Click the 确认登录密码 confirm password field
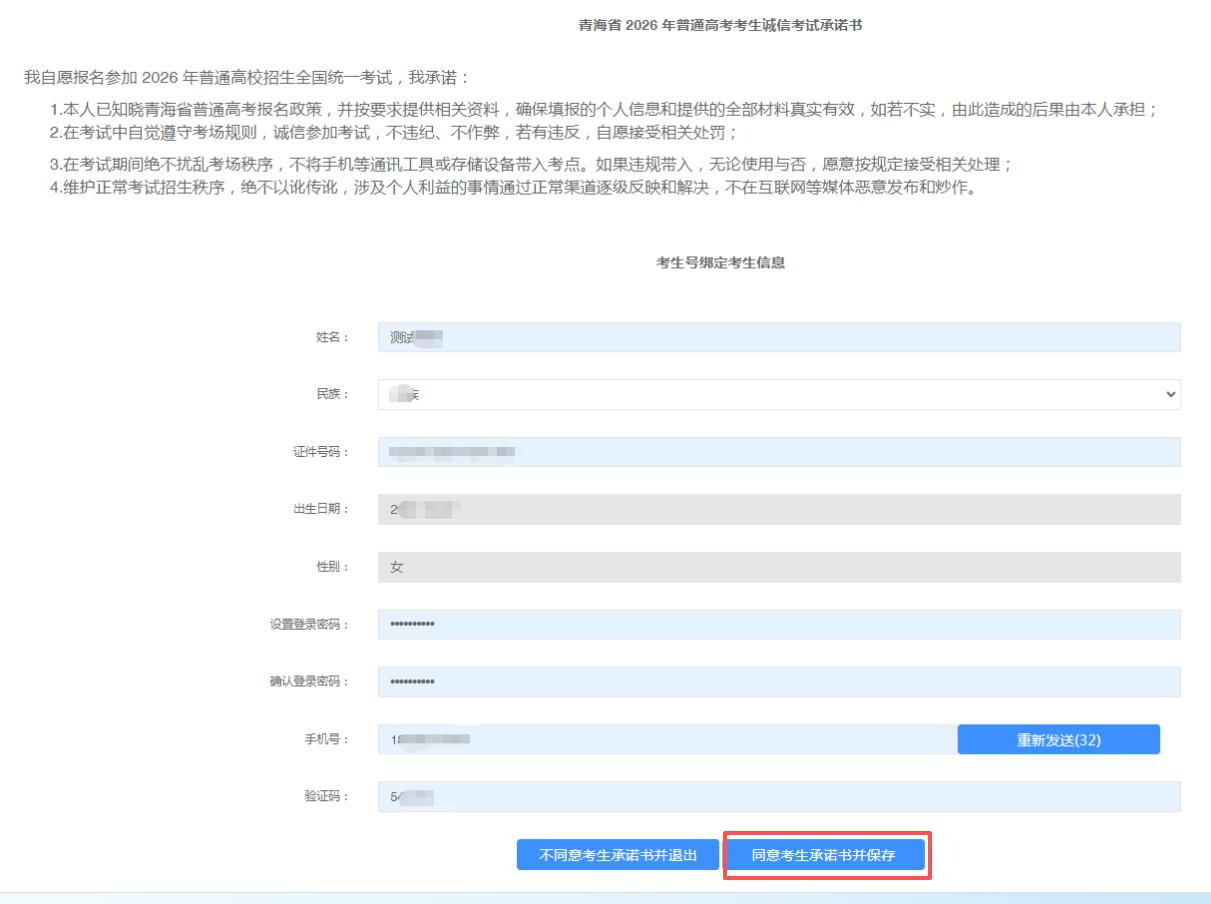The height and width of the screenshot is (904, 1211). pyautogui.click(x=779, y=682)
